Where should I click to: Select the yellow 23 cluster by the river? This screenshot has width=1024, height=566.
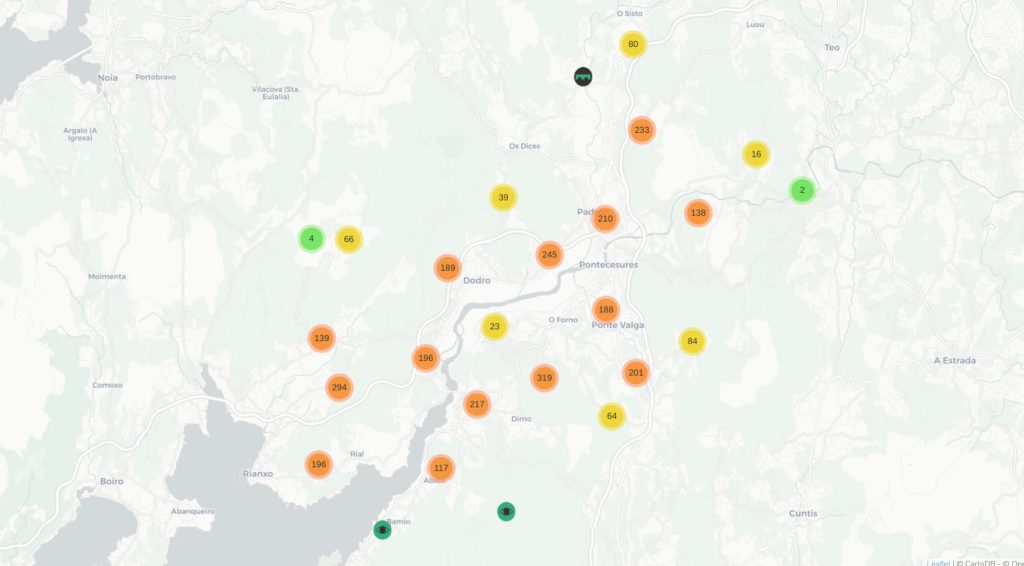(494, 326)
